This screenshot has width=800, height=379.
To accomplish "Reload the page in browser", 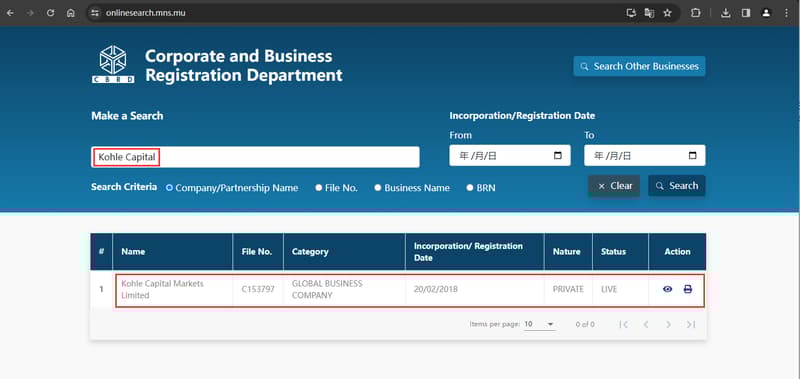I will (51, 13).
